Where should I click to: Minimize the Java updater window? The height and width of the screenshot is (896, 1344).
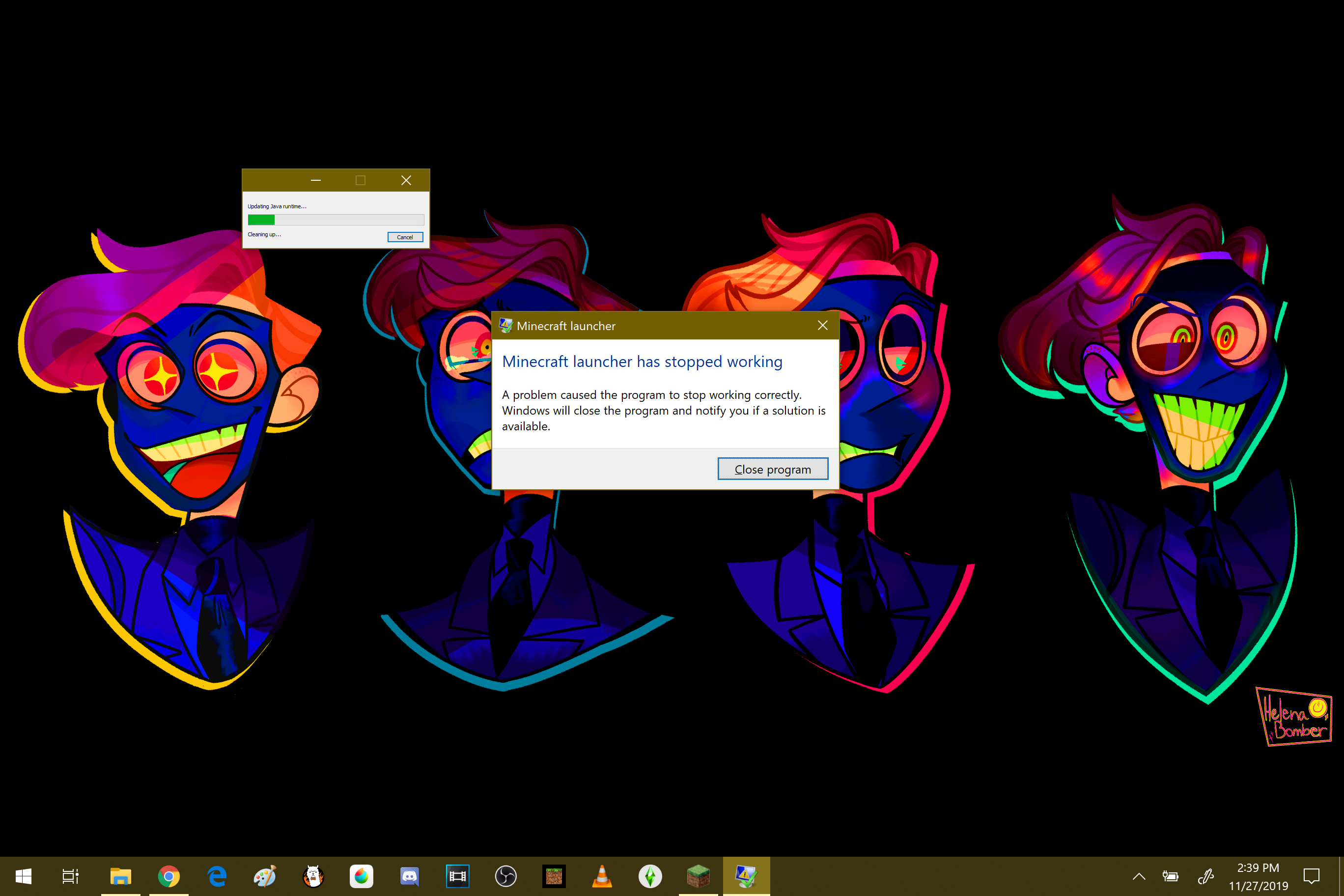point(315,181)
